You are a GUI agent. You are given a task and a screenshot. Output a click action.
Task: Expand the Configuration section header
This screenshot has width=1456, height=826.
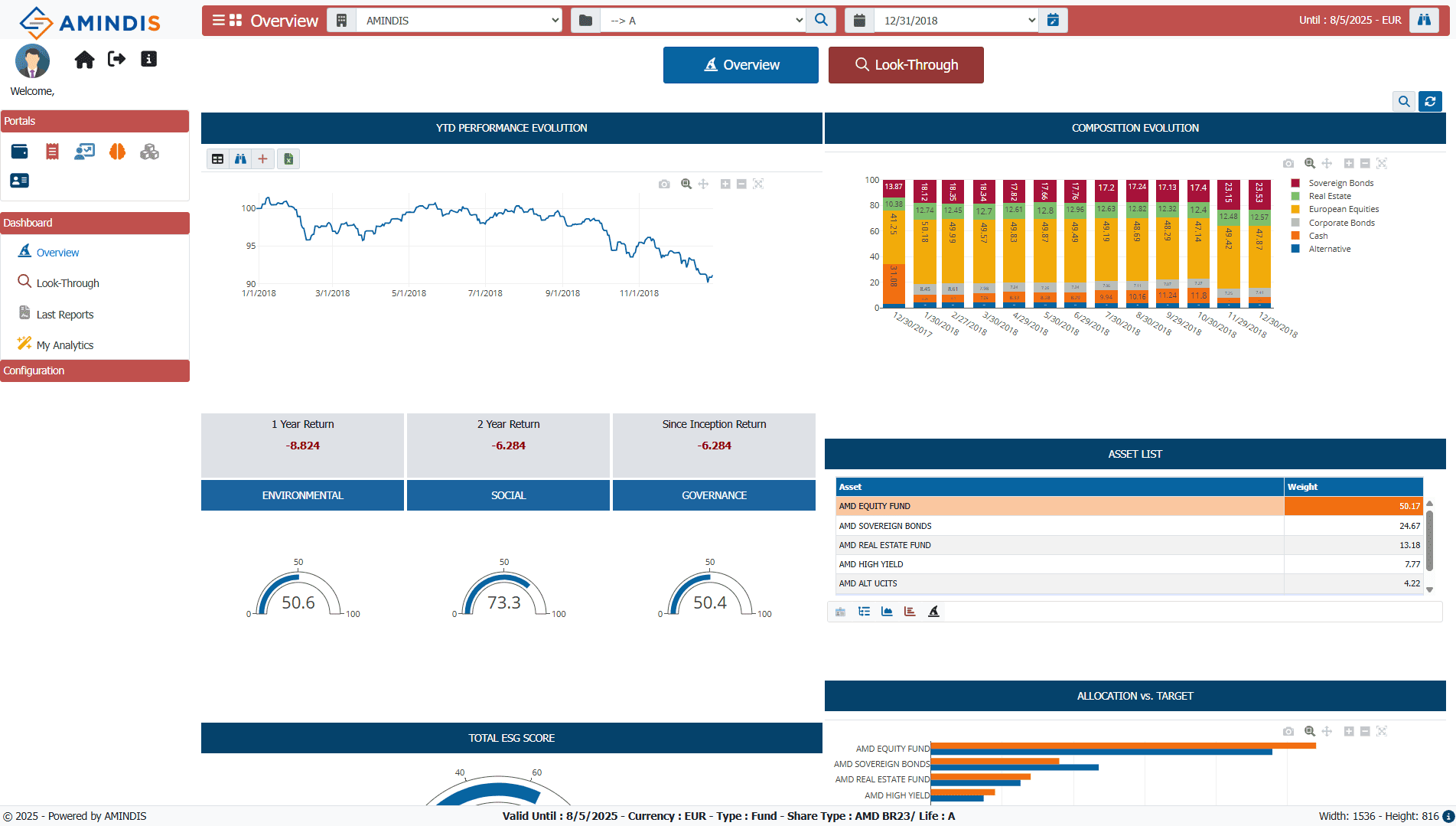pyautogui.click(x=95, y=371)
